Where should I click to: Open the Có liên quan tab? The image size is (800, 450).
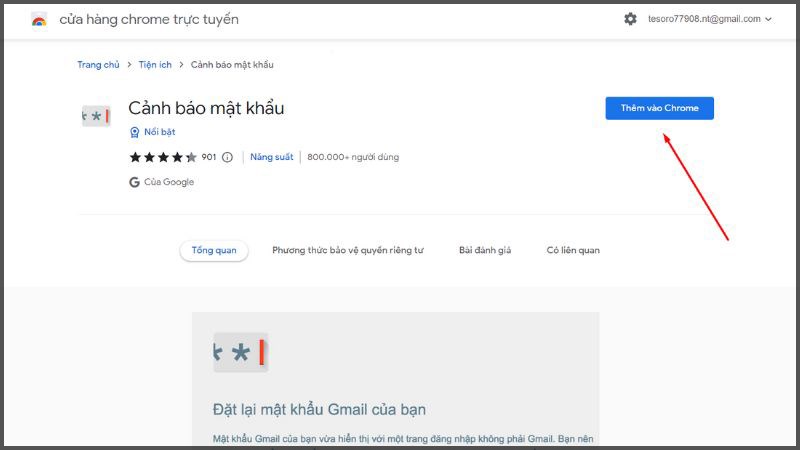pos(573,251)
